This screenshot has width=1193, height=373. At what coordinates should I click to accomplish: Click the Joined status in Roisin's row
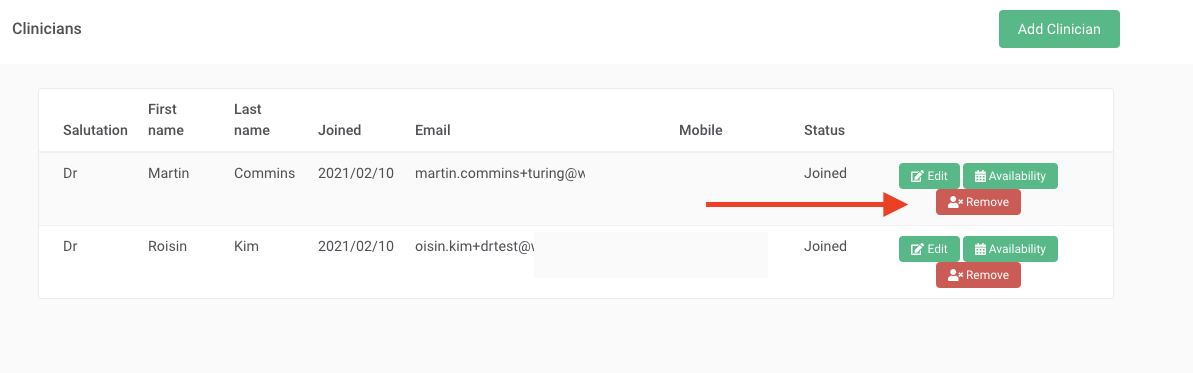click(825, 247)
